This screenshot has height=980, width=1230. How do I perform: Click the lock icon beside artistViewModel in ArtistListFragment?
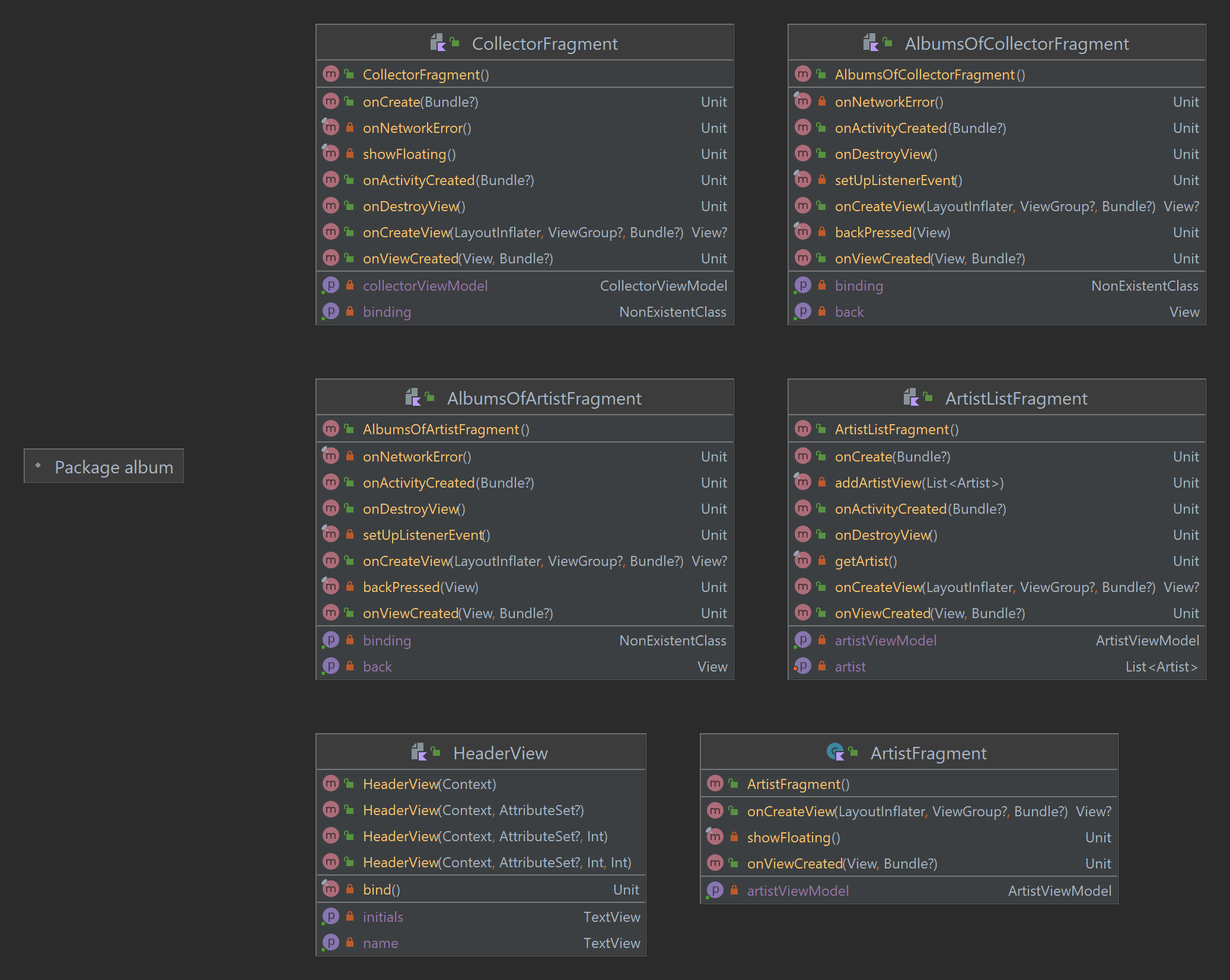point(822,640)
